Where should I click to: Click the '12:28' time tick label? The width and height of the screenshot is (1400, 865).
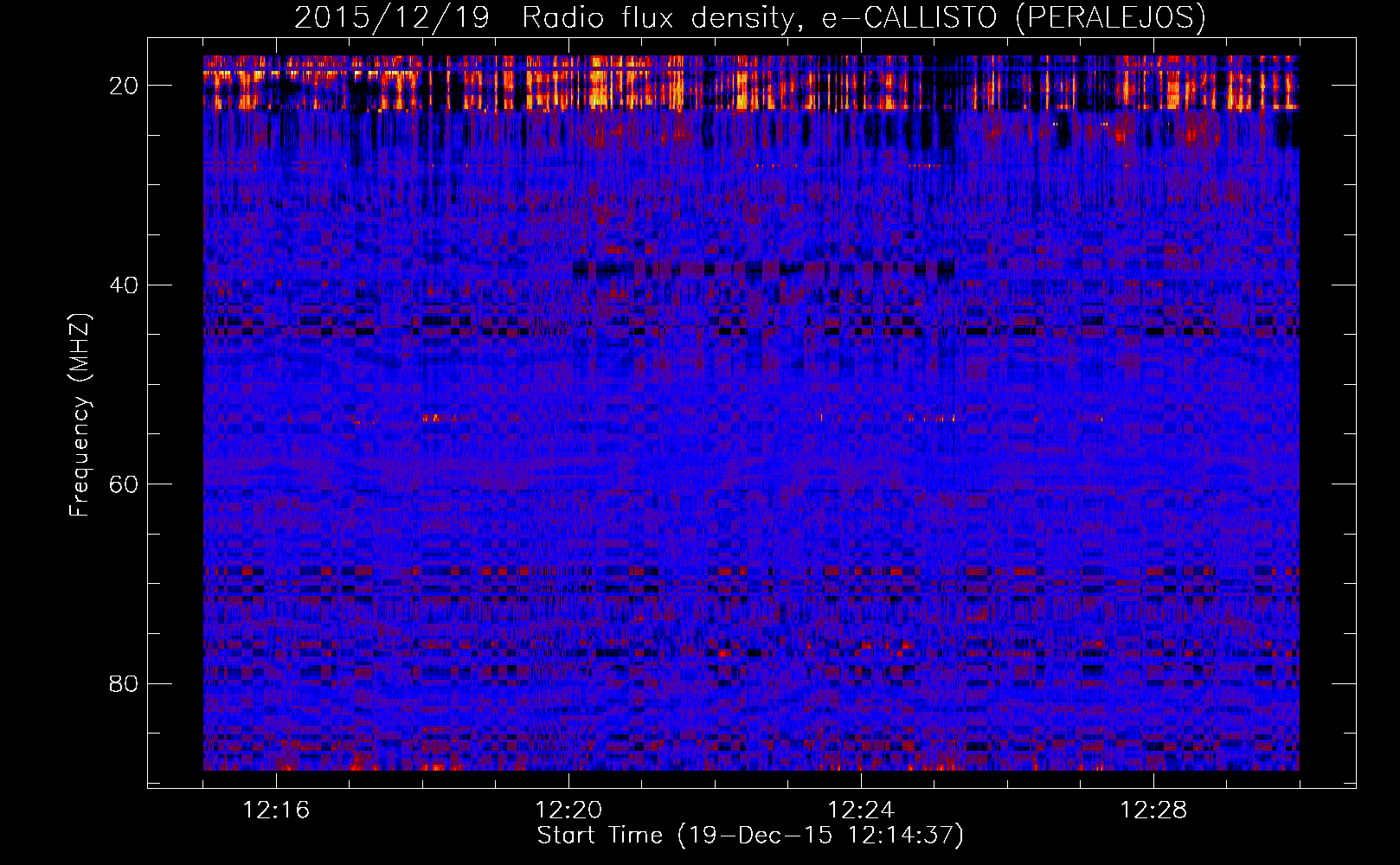(x=1153, y=811)
